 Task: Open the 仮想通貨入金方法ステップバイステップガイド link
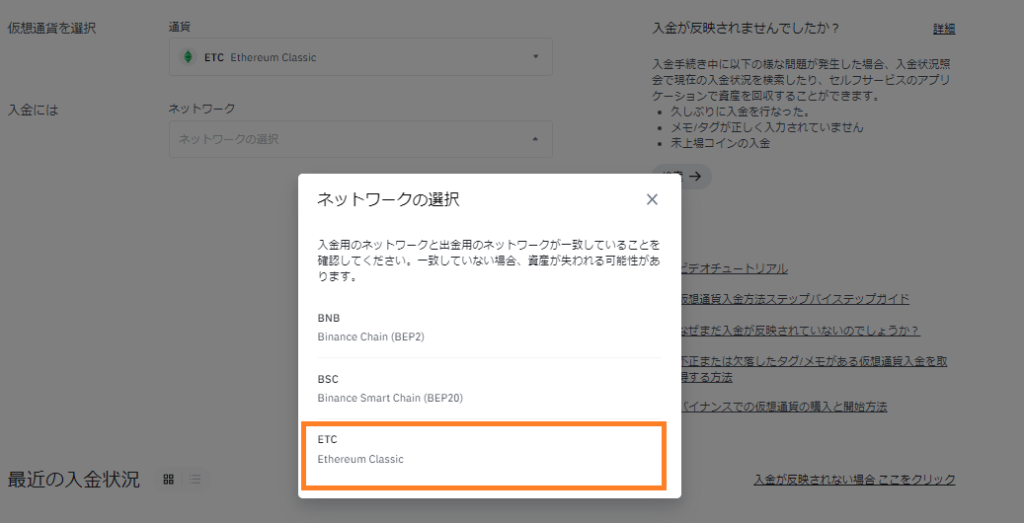point(794,299)
